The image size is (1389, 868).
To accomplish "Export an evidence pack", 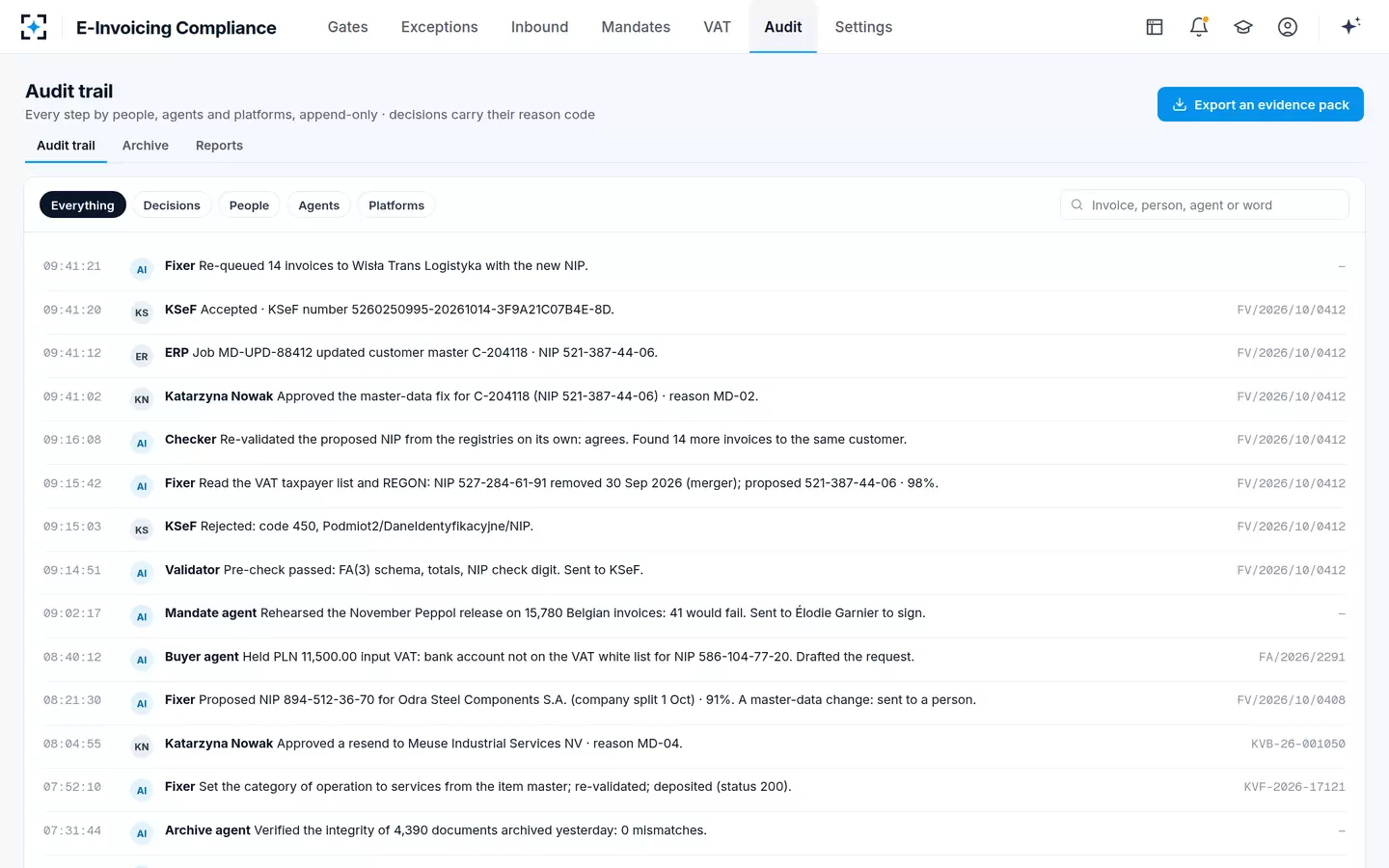I will click(1261, 104).
